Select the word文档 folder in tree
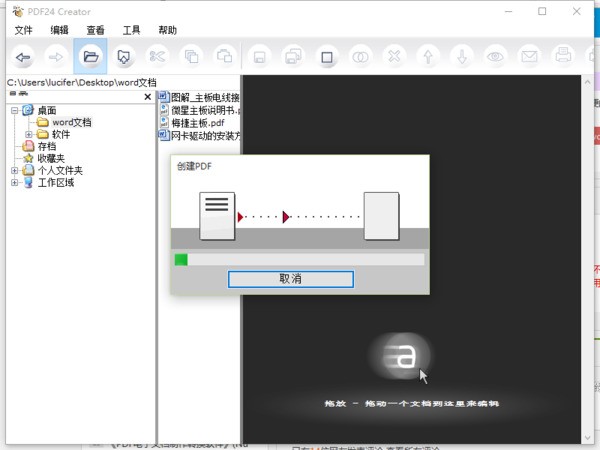Image resolution: width=600 pixels, height=450 pixels. pyautogui.click(x=70, y=122)
